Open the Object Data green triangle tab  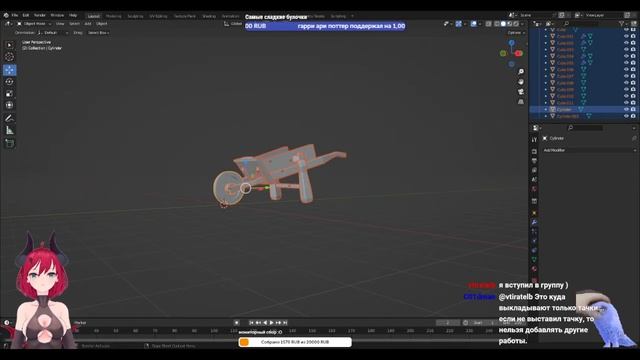point(534,259)
